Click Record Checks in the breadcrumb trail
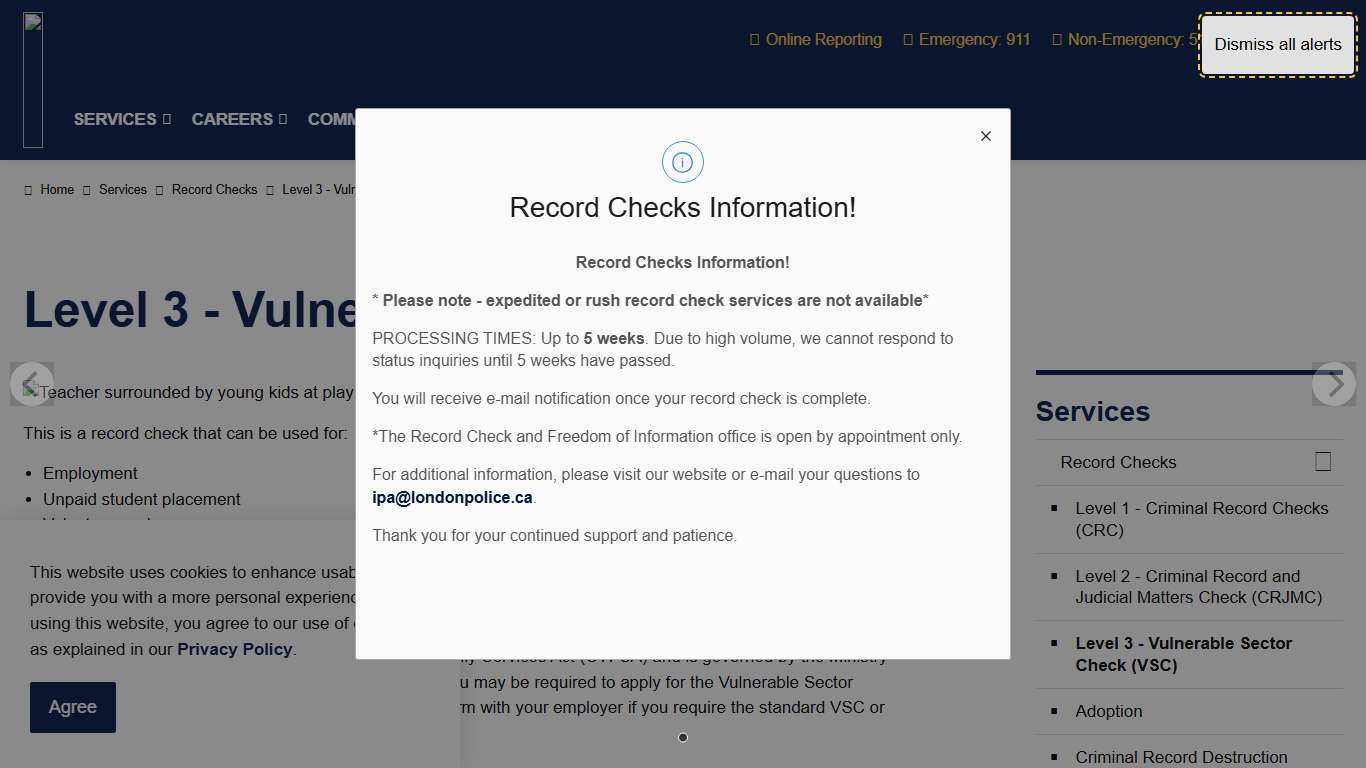 [x=214, y=189]
